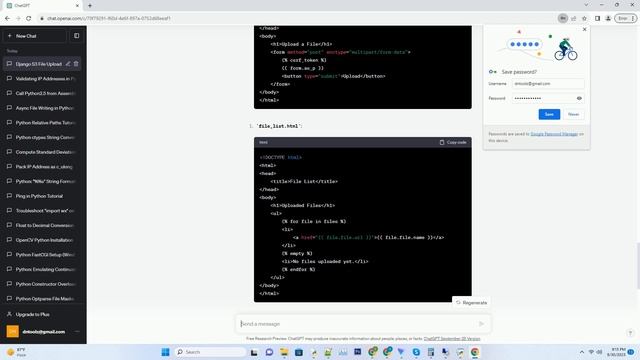Open Google Password Manager link
The image size is (640, 360).
(x=554, y=134)
